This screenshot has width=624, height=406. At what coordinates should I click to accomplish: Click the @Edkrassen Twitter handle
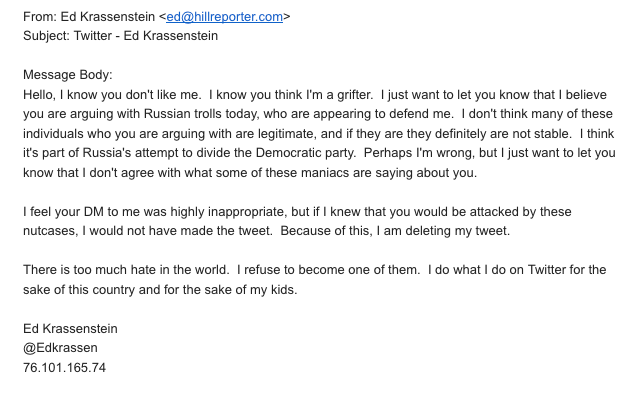[60, 348]
